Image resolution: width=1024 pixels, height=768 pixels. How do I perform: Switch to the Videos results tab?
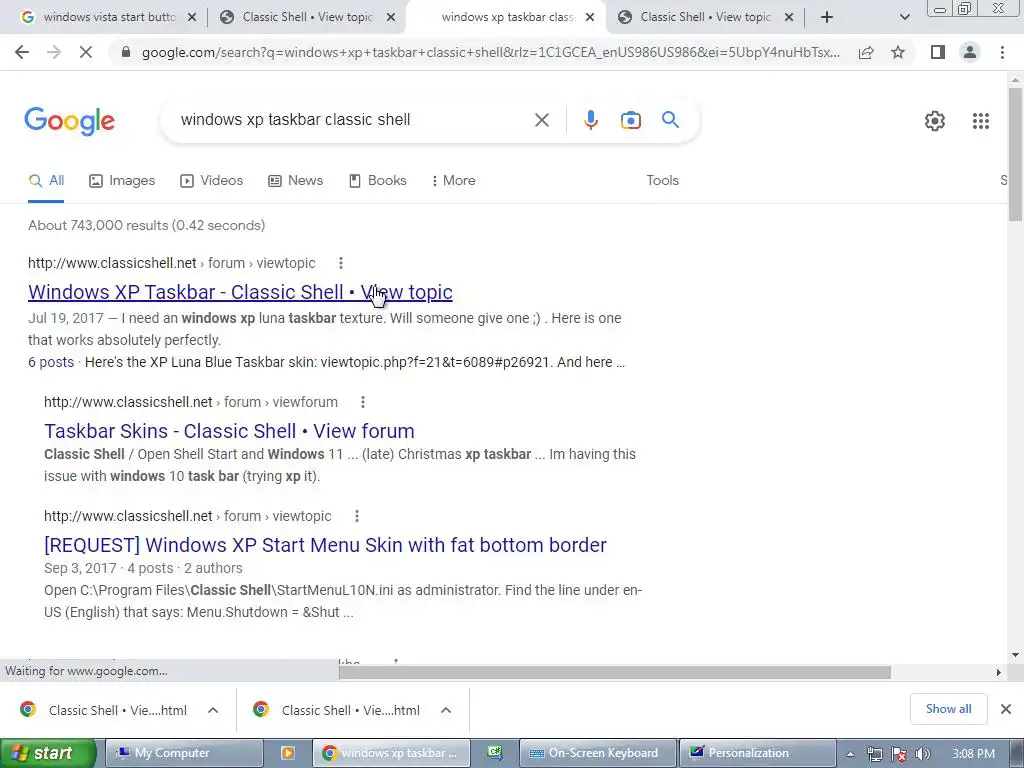212,181
